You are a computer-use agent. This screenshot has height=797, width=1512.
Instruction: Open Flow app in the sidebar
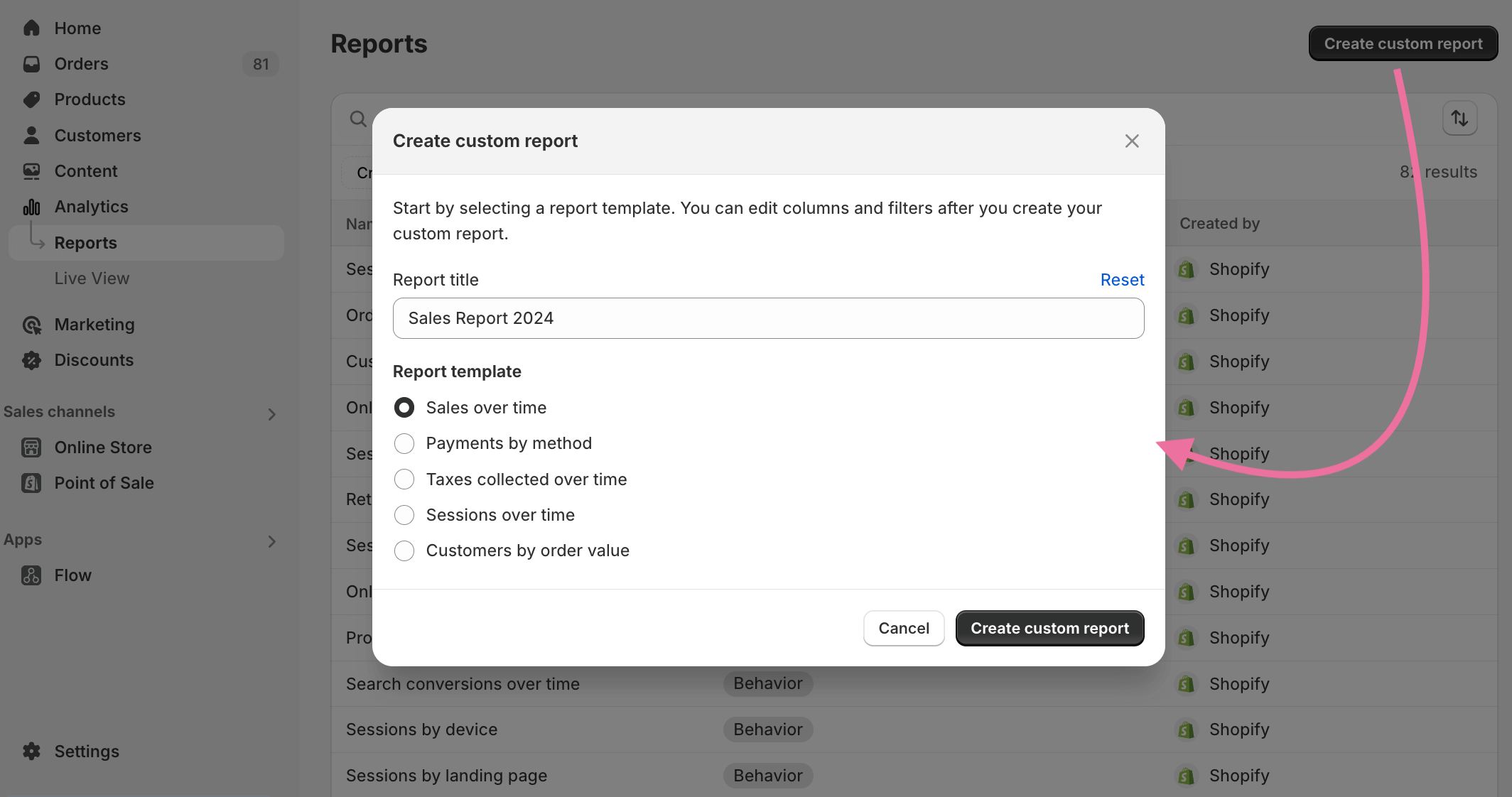[x=73, y=575]
